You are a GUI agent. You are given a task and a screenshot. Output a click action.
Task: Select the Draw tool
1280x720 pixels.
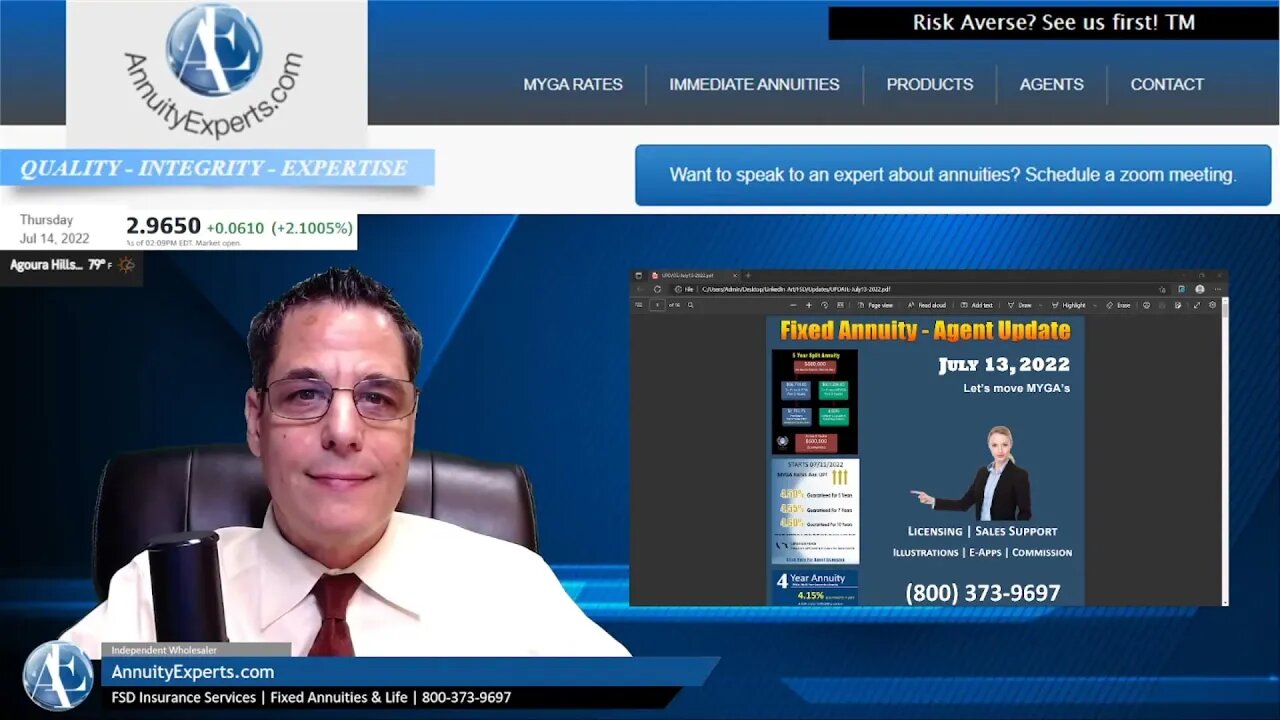(1019, 305)
